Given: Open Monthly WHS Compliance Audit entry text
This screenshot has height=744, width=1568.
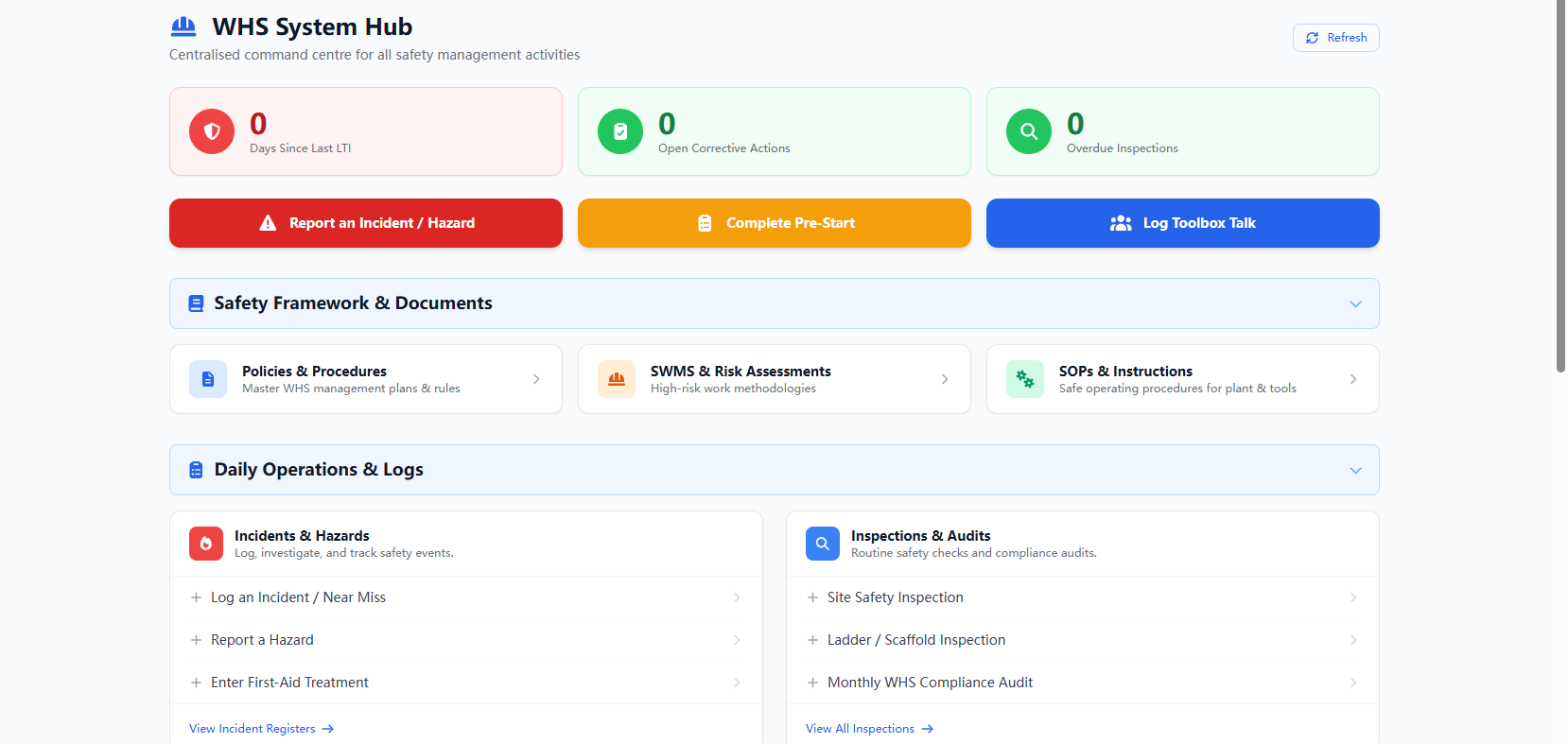Looking at the screenshot, I should coord(931,683).
